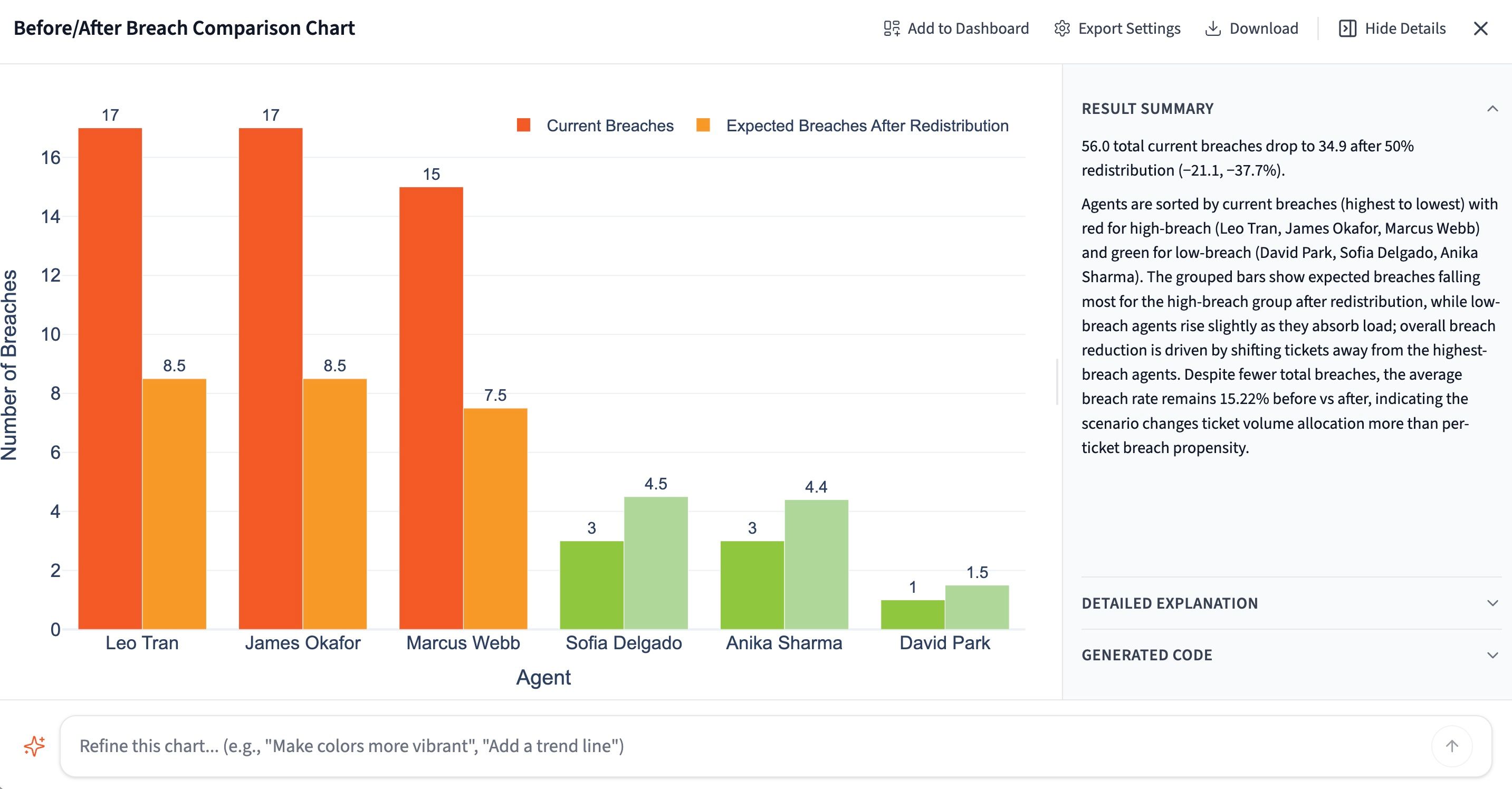
Task: Switch to the Generated Code tab
Action: 1147,655
